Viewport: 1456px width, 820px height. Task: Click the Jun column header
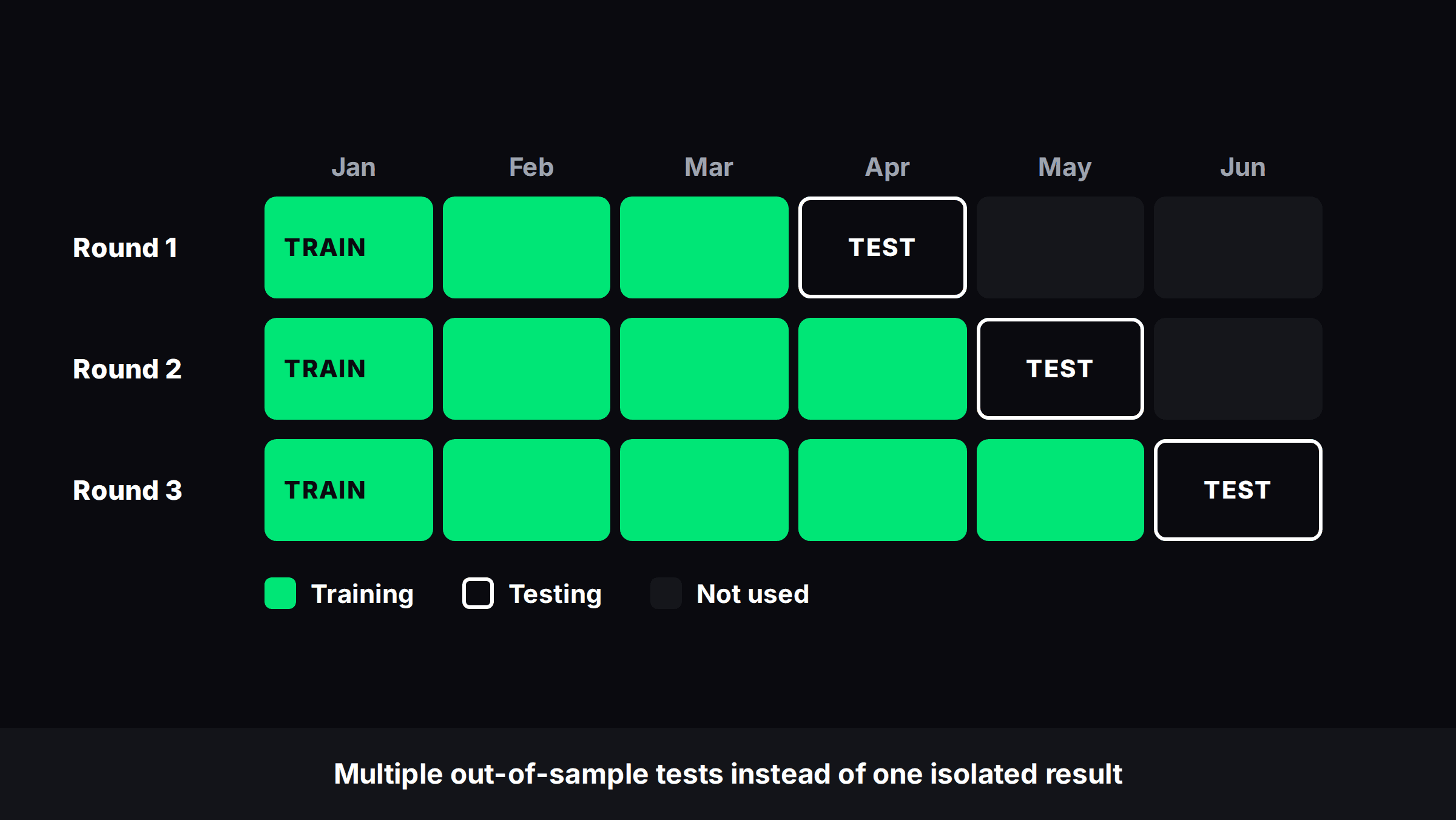point(1243,167)
